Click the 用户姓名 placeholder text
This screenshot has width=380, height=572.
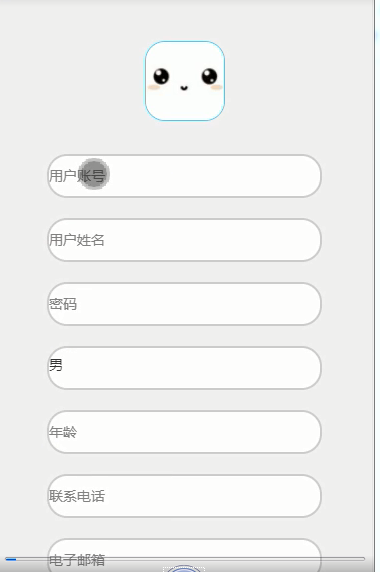[x=77, y=240]
